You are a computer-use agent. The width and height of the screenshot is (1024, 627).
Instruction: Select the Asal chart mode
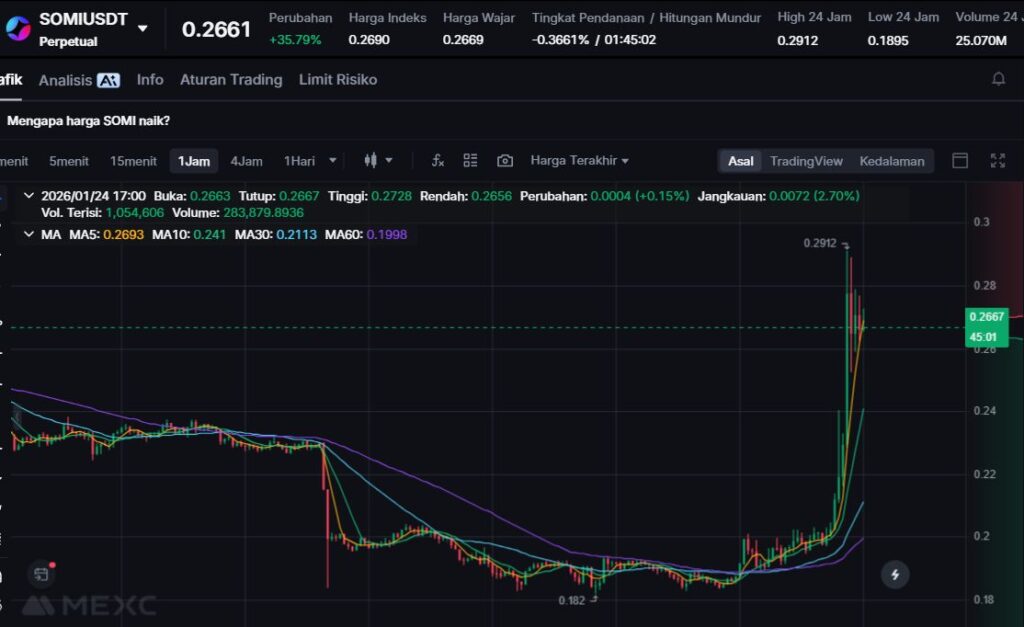[741, 161]
